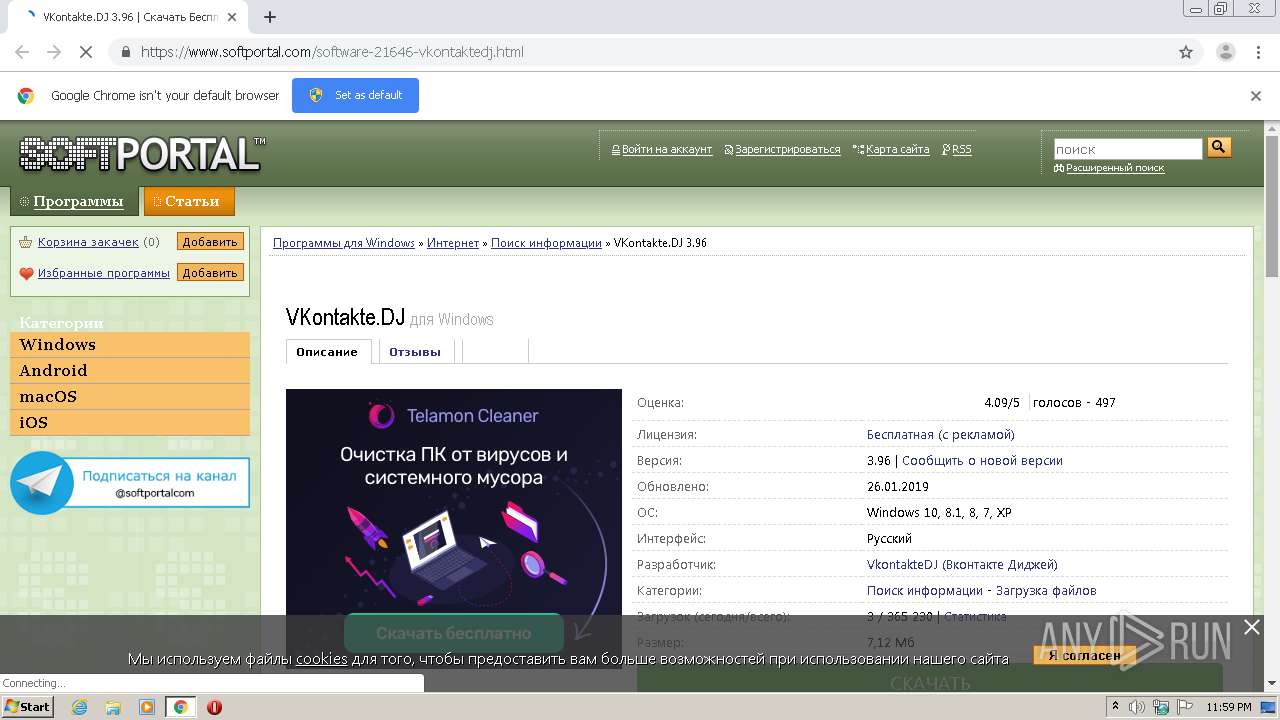
Task: Select Статьи navigation tab
Action: tap(189, 201)
